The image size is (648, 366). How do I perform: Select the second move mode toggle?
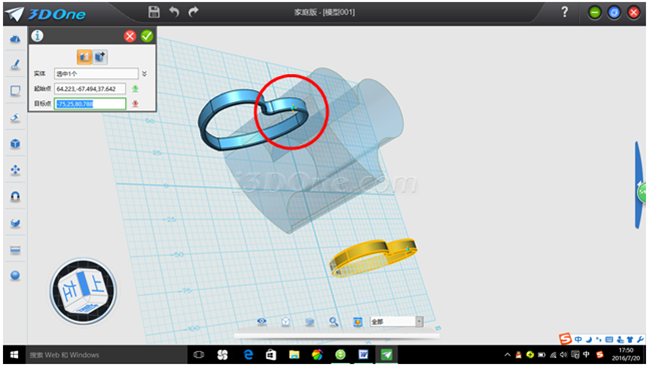[x=100, y=57]
